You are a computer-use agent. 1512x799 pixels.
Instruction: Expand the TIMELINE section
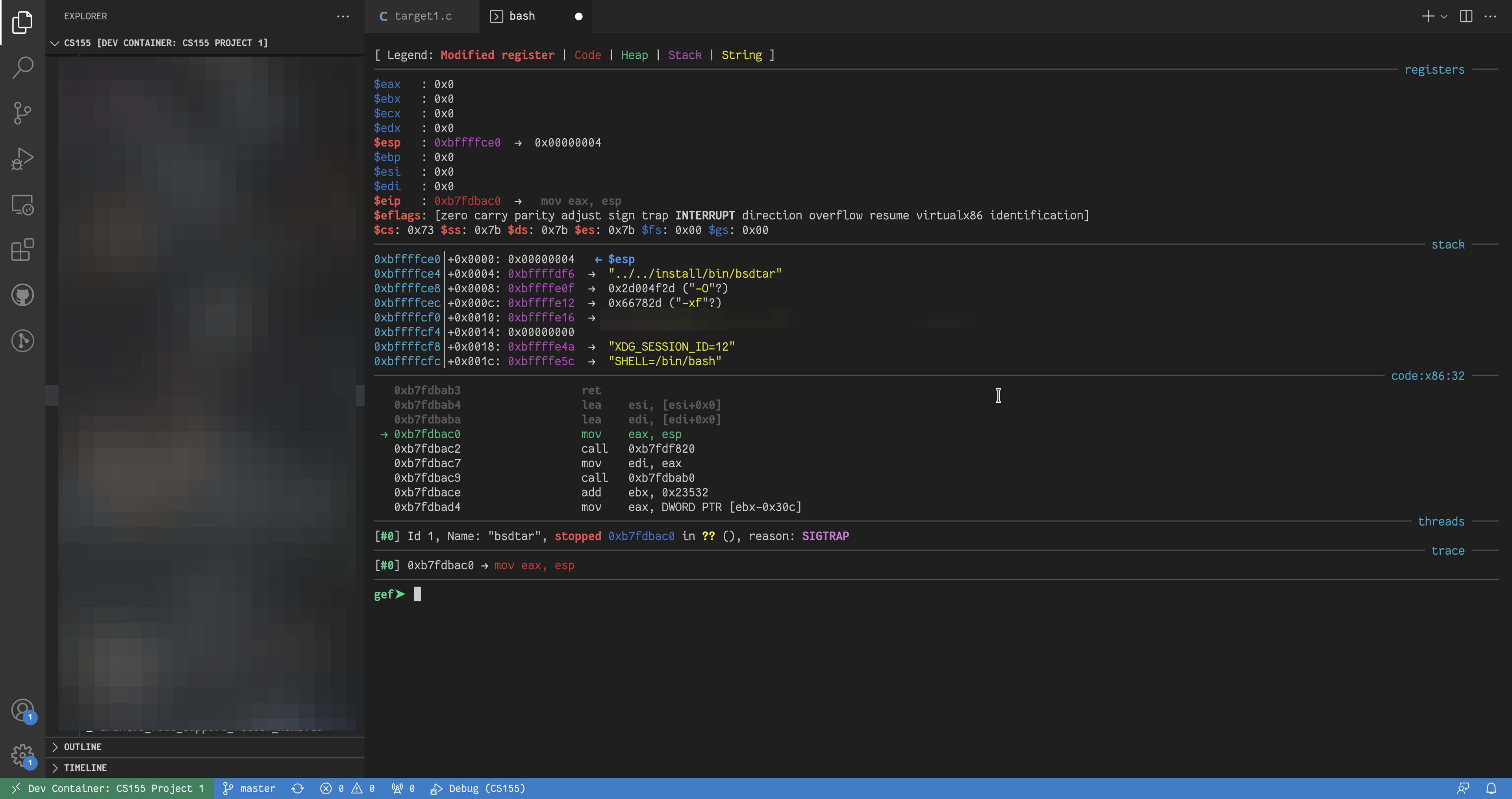point(85,767)
